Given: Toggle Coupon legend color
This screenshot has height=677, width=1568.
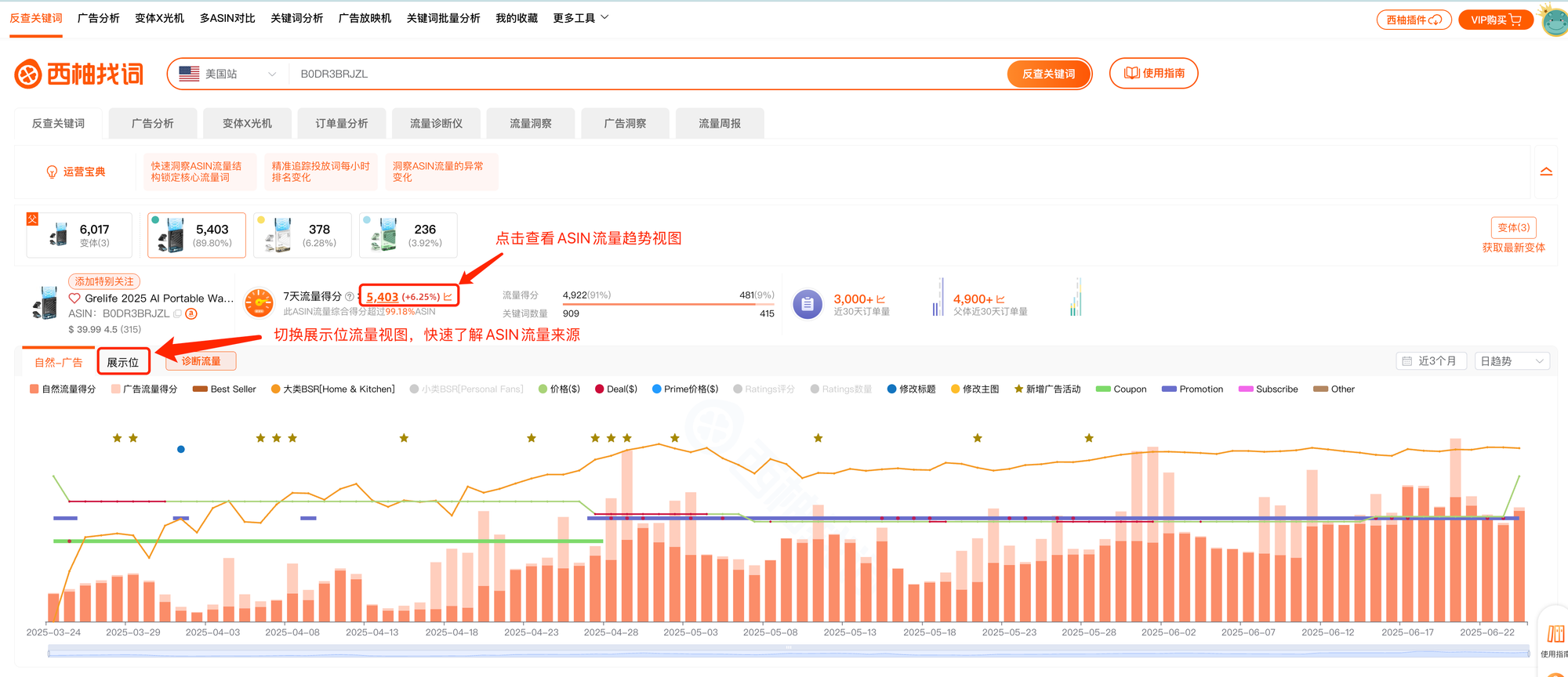Looking at the screenshot, I should point(1103,389).
